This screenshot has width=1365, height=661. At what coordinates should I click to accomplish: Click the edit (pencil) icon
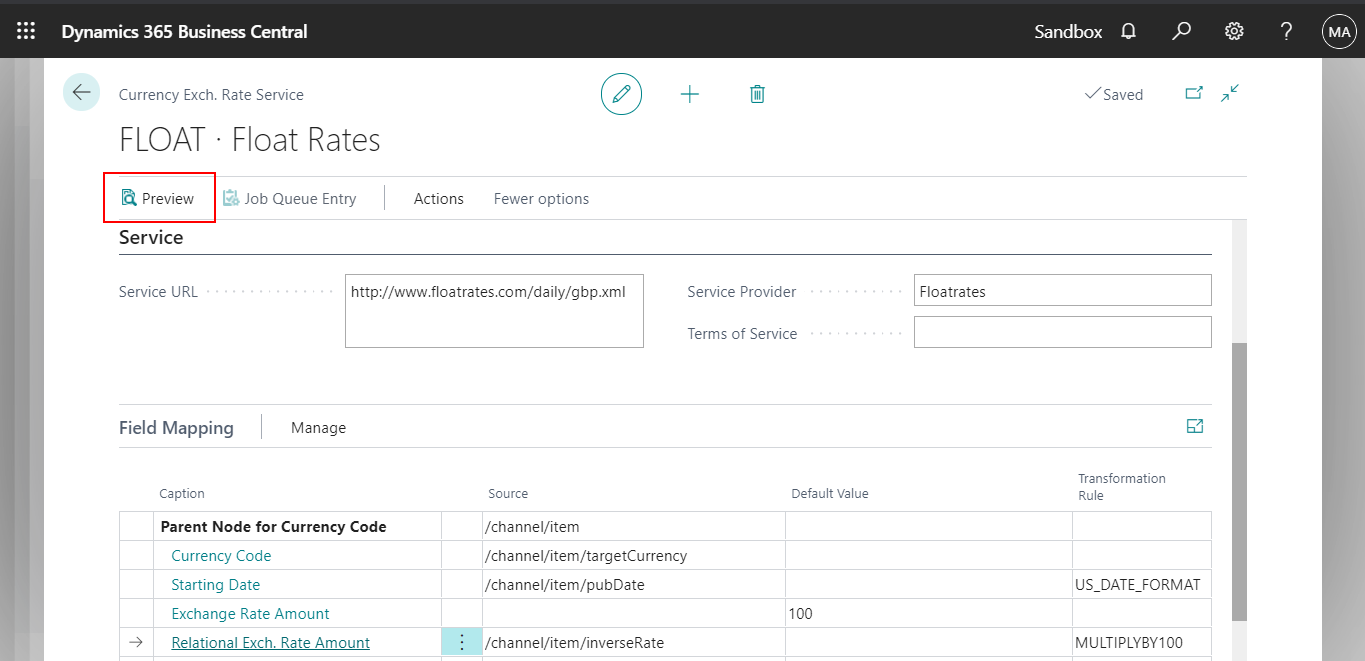coord(621,93)
